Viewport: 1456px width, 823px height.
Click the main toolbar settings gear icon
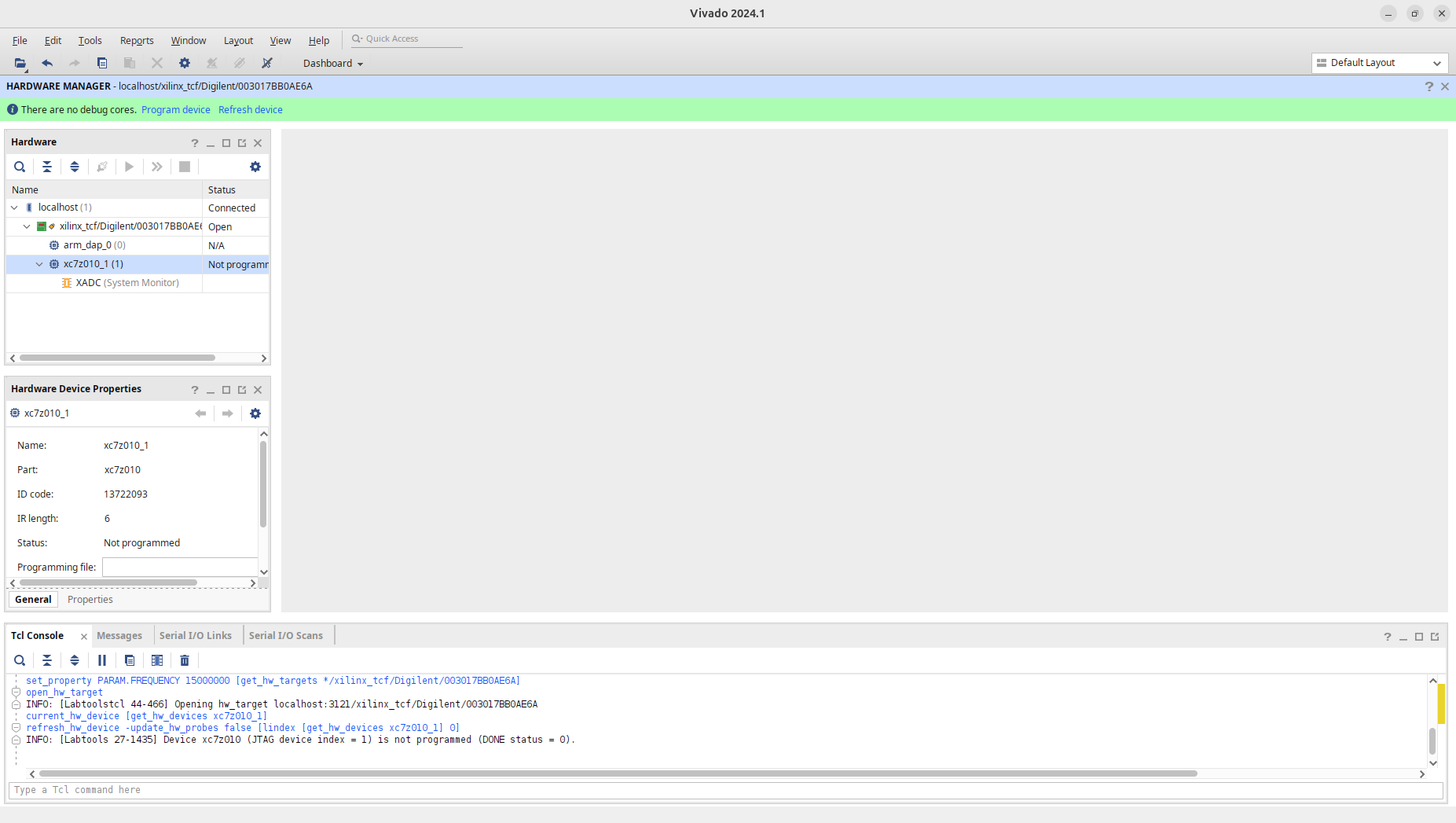pyautogui.click(x=185, y=64)
